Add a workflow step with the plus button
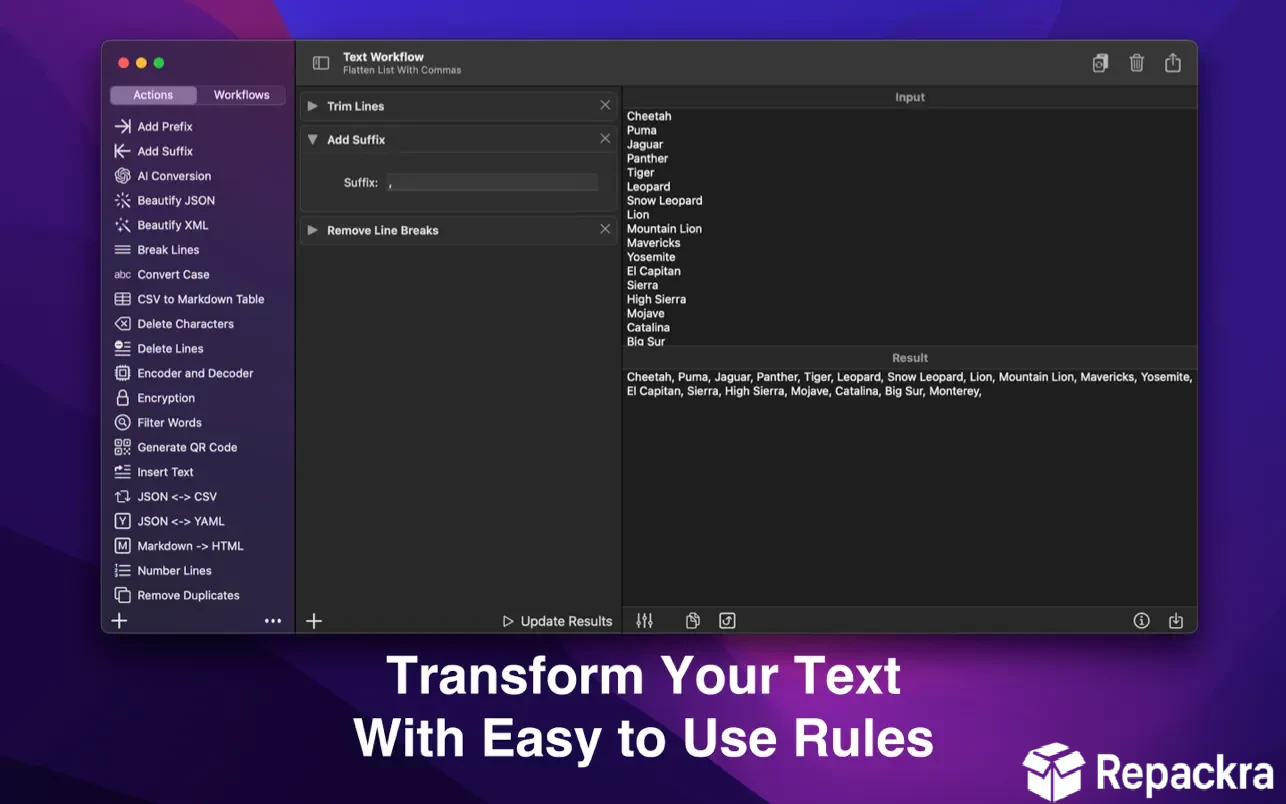The height and width of the screenshot is (804, 1286). [x=314, y=621]
